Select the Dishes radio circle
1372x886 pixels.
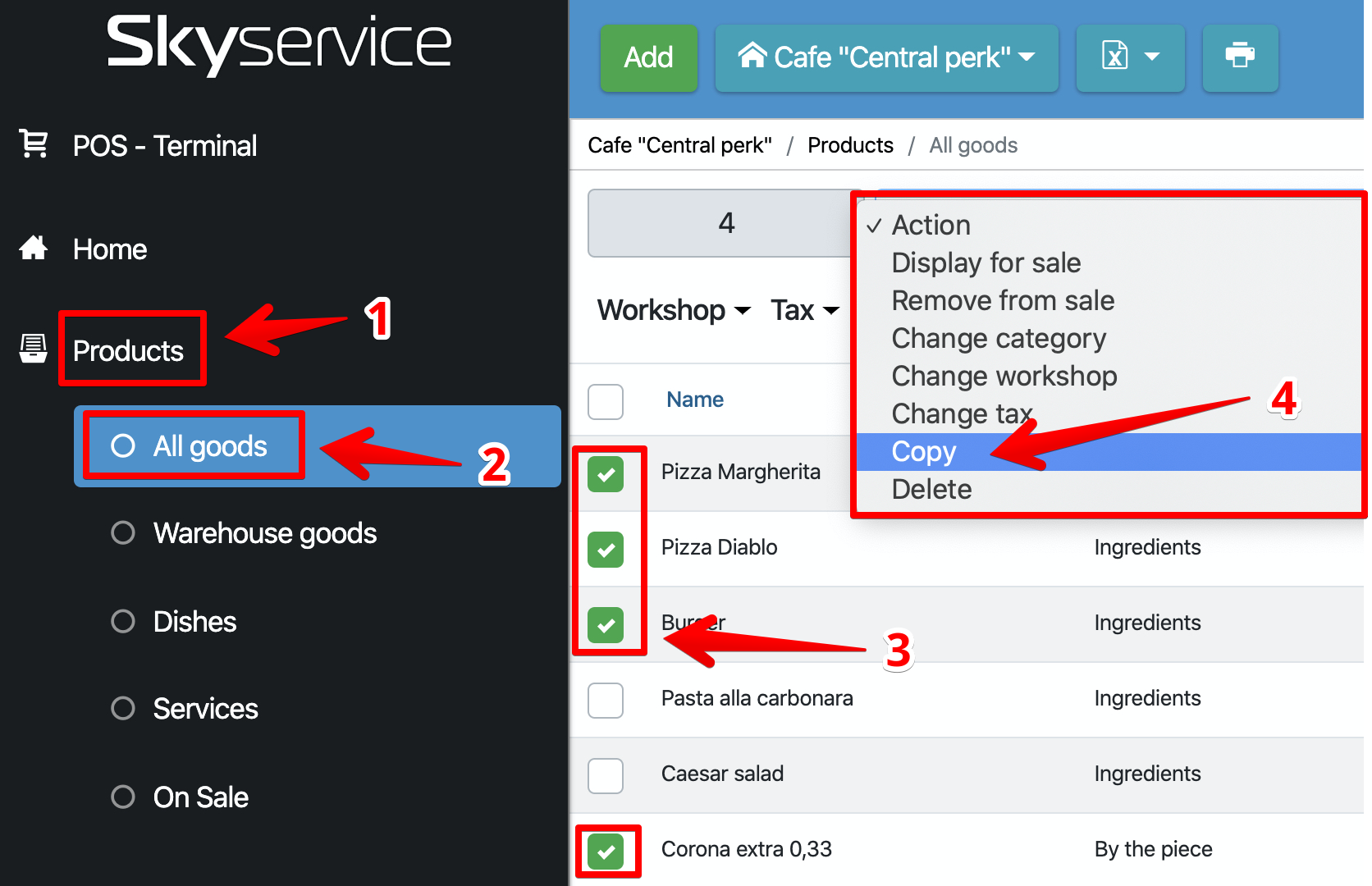(123, 621)
